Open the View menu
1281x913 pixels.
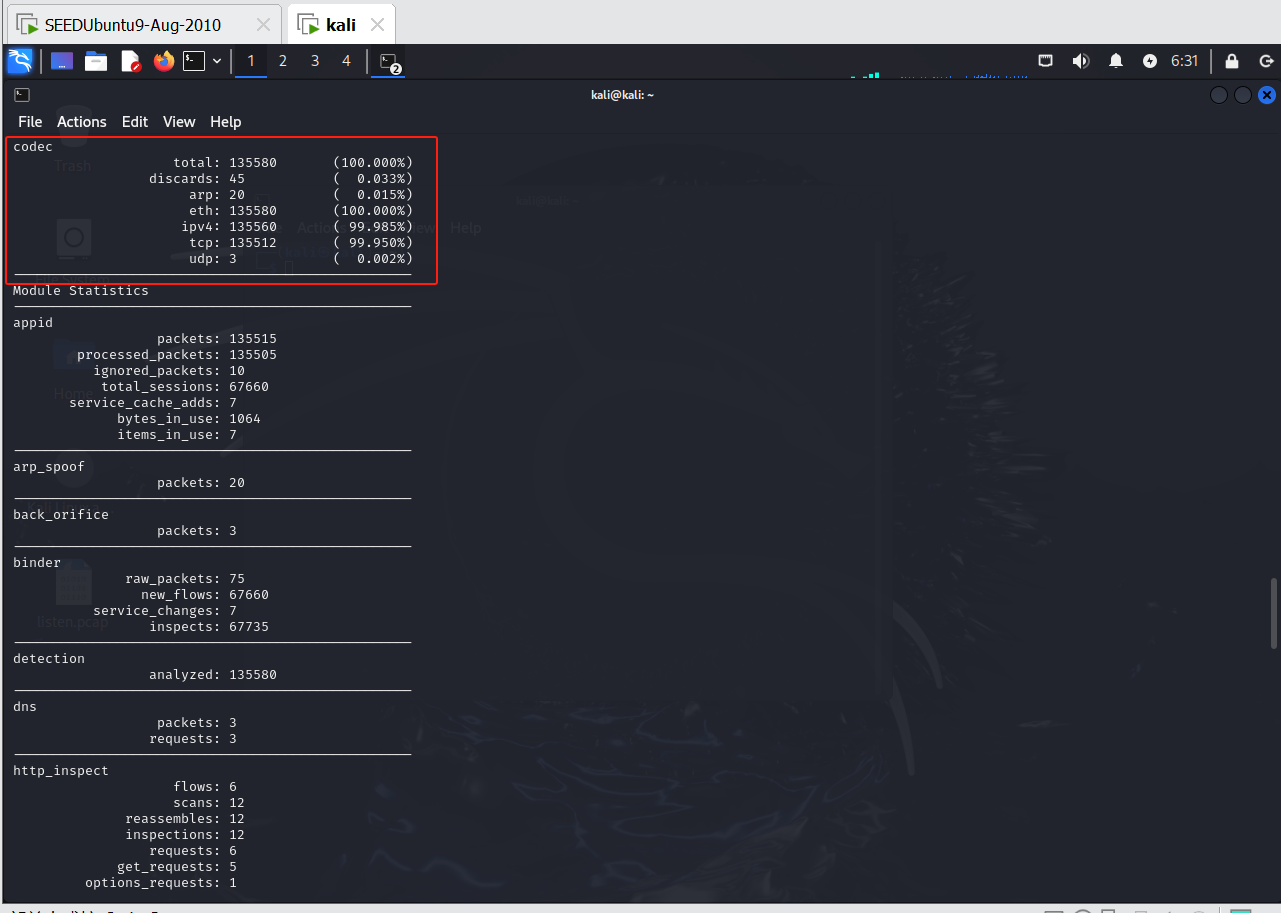179,122
